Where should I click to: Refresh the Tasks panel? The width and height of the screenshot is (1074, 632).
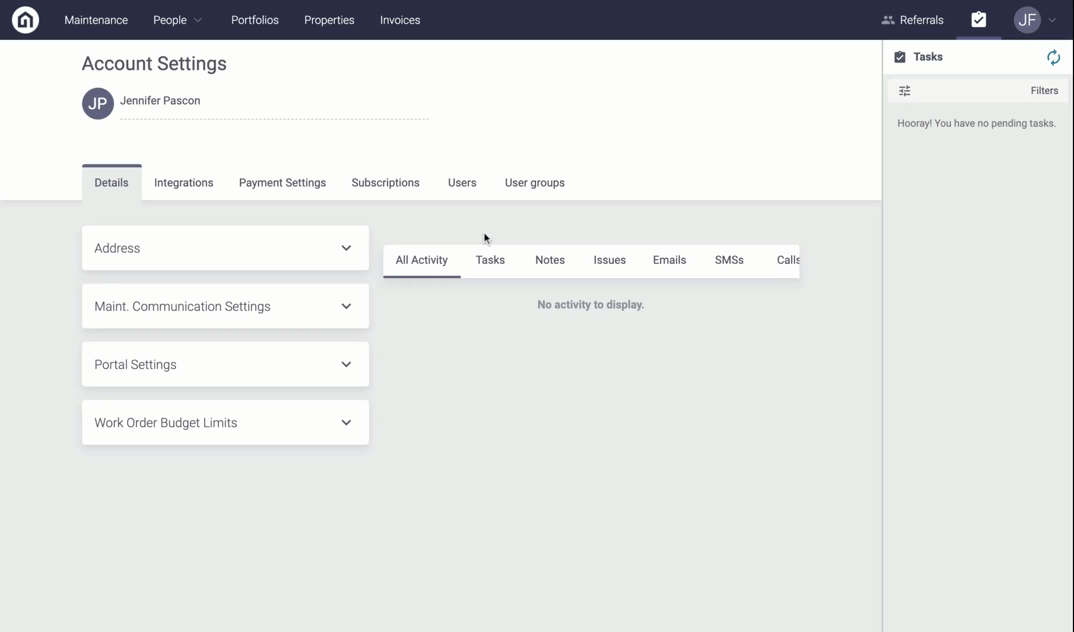pyautogui.click(x=1053, y=57)
